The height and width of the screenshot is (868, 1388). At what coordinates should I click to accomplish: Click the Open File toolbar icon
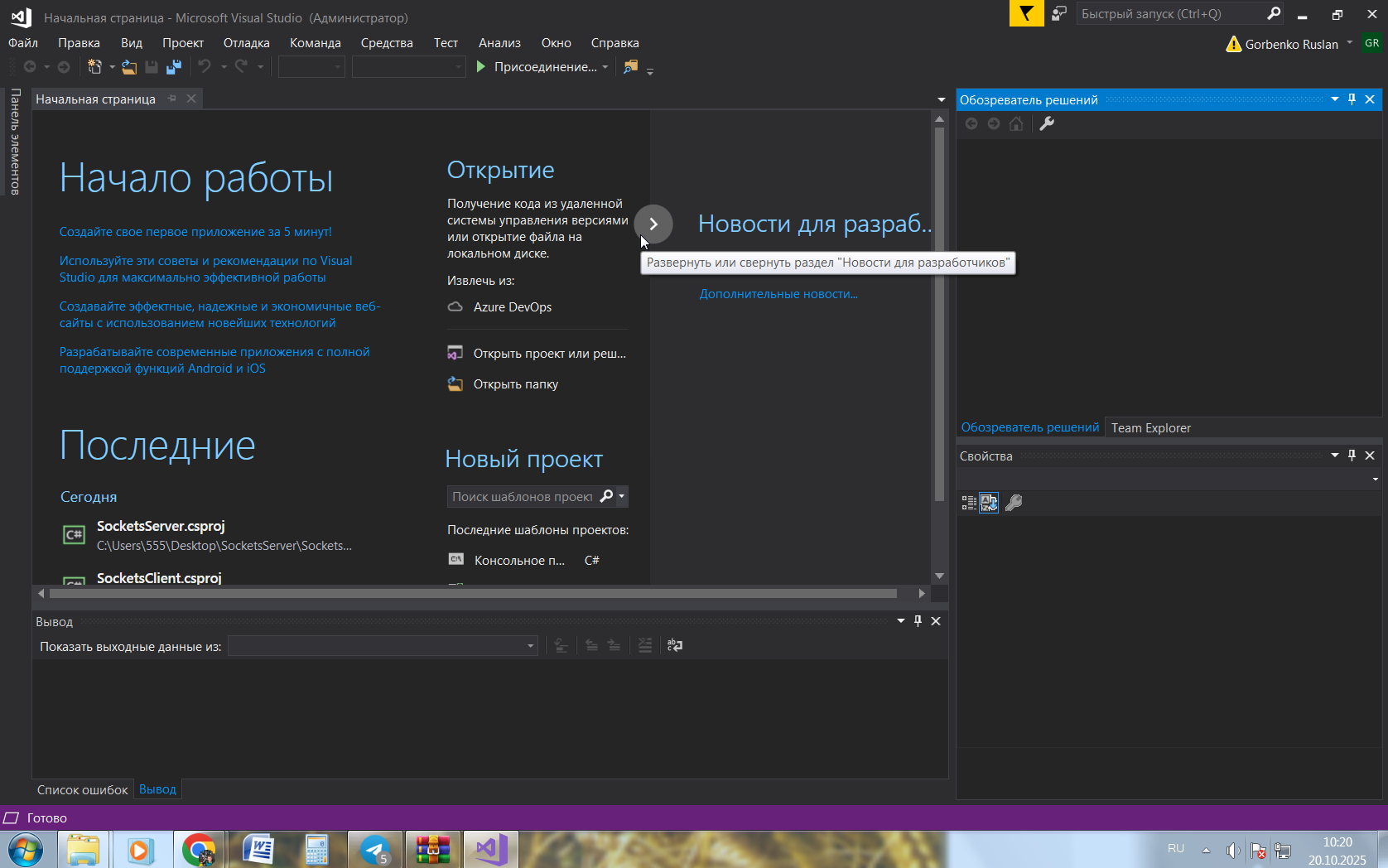[129, 67]
